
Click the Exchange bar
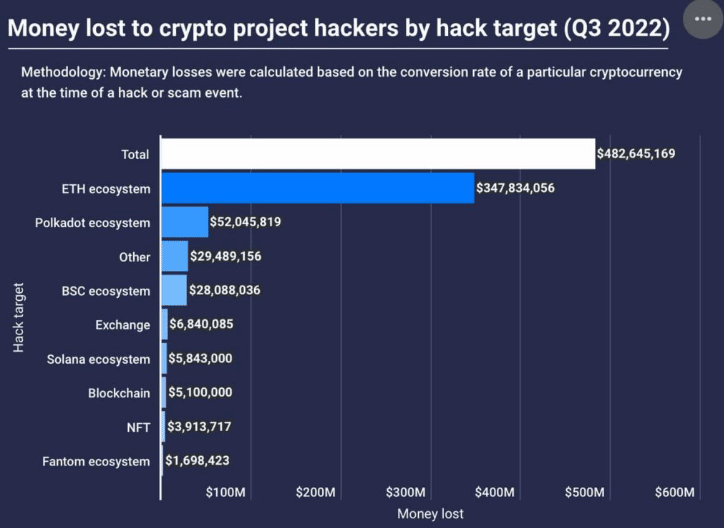[164, 325]
